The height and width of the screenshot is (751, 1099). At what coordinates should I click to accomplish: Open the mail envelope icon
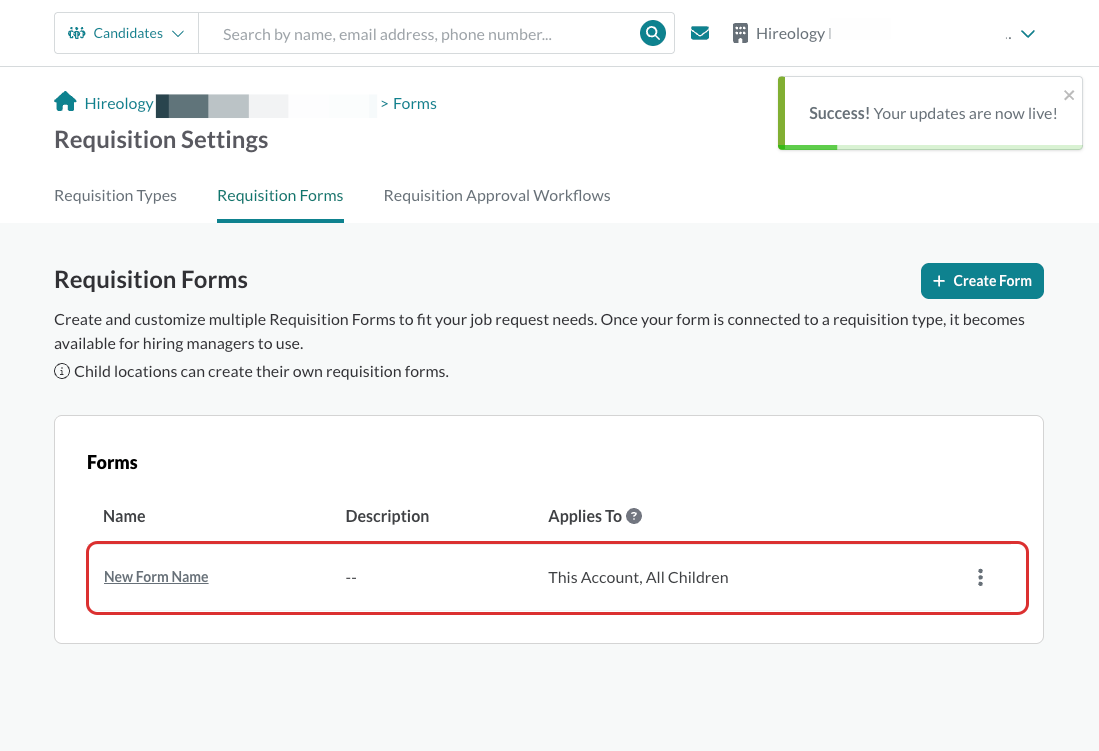[x=699, y=33]
